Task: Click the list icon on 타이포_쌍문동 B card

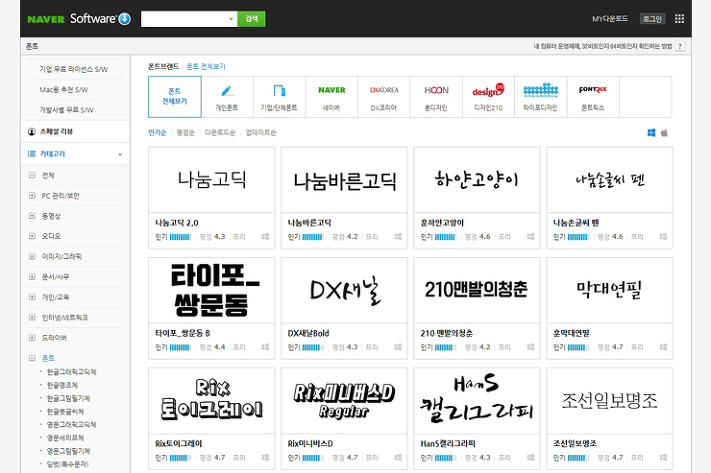Action: pyautogui.click(x=265, y=347)
